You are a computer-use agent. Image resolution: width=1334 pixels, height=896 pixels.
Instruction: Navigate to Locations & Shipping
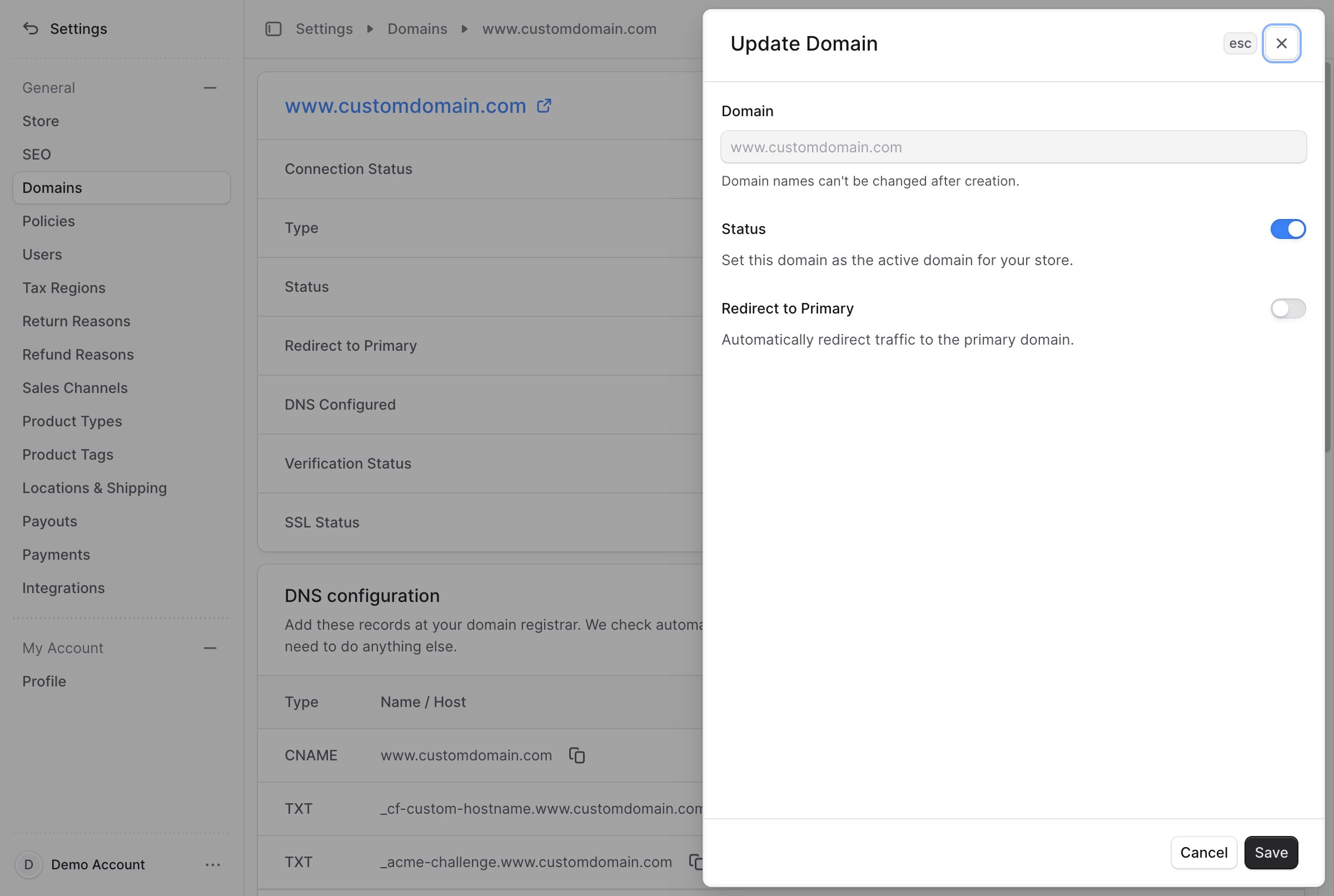(122, 488)
